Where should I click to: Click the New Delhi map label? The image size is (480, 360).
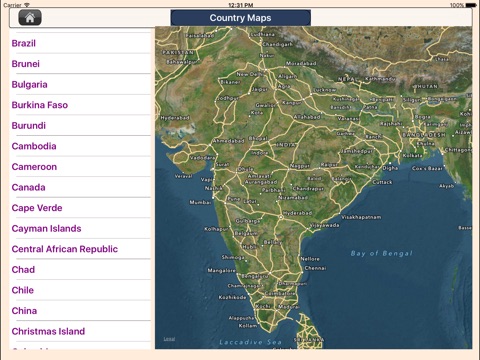coord(250,74)
